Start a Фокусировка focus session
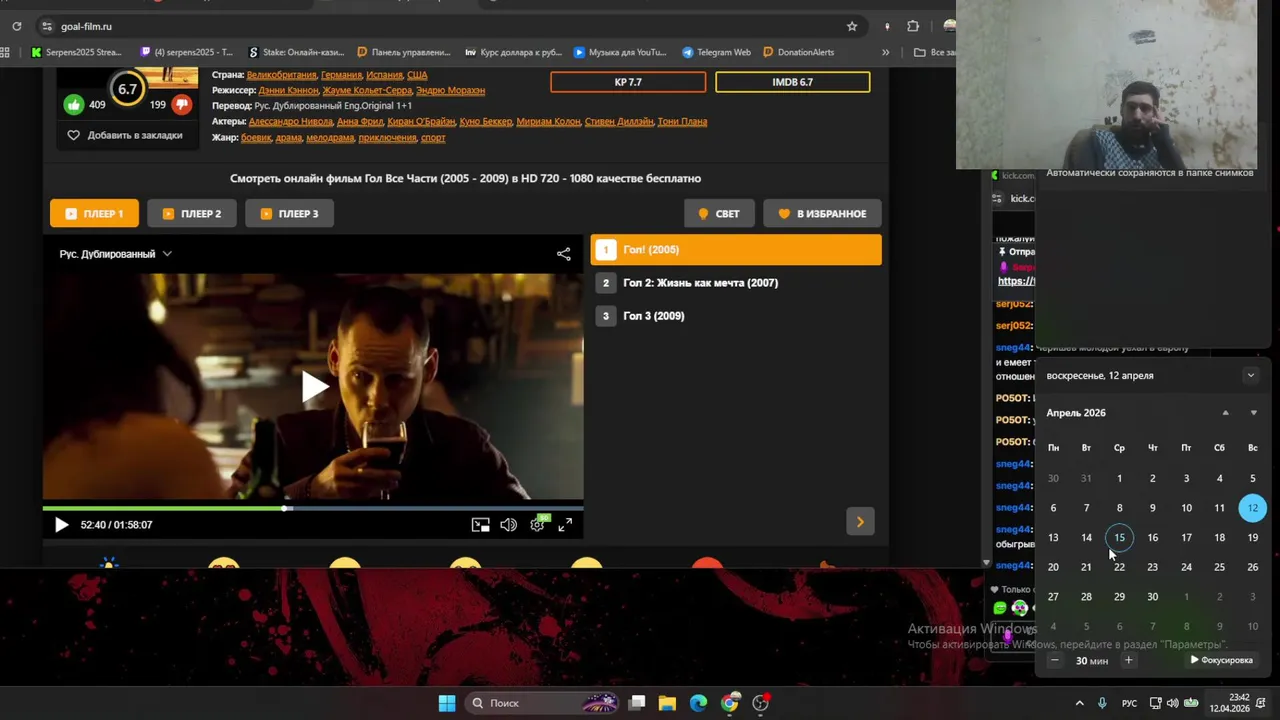The height and width of the screenshot is (720, 1280). coord(1221,660)
